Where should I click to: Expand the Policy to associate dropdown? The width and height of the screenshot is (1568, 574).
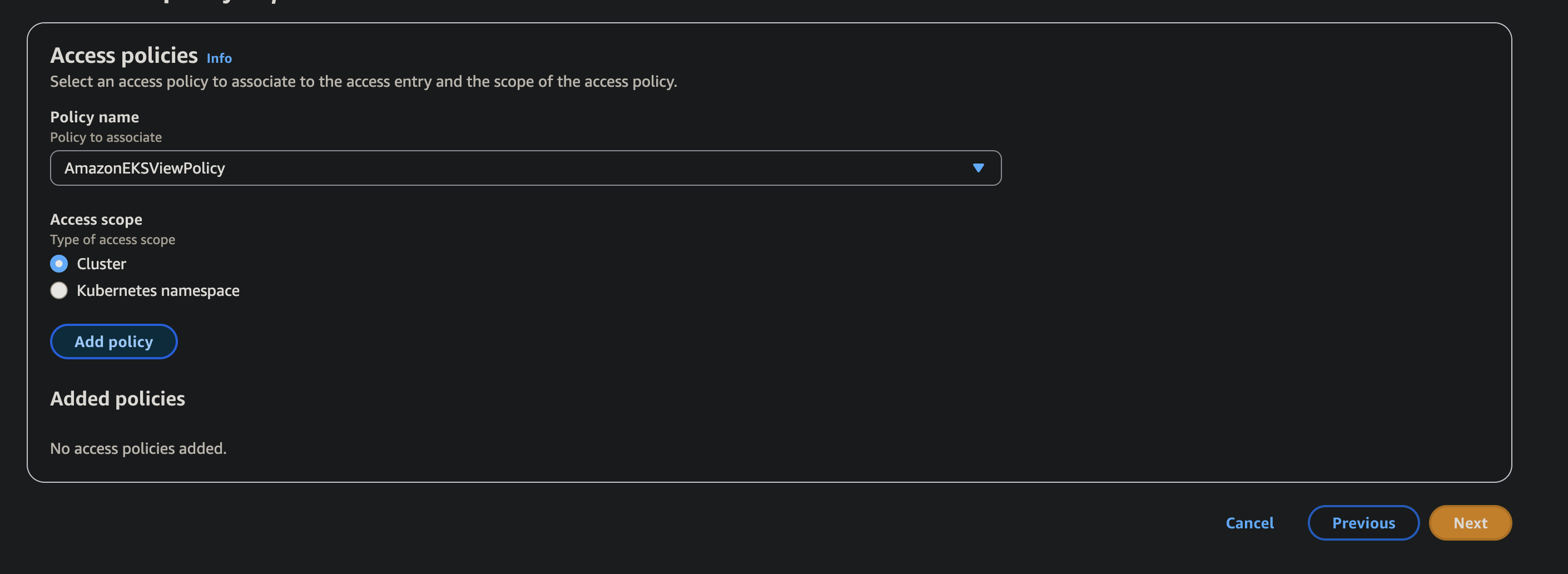[525, 168]
